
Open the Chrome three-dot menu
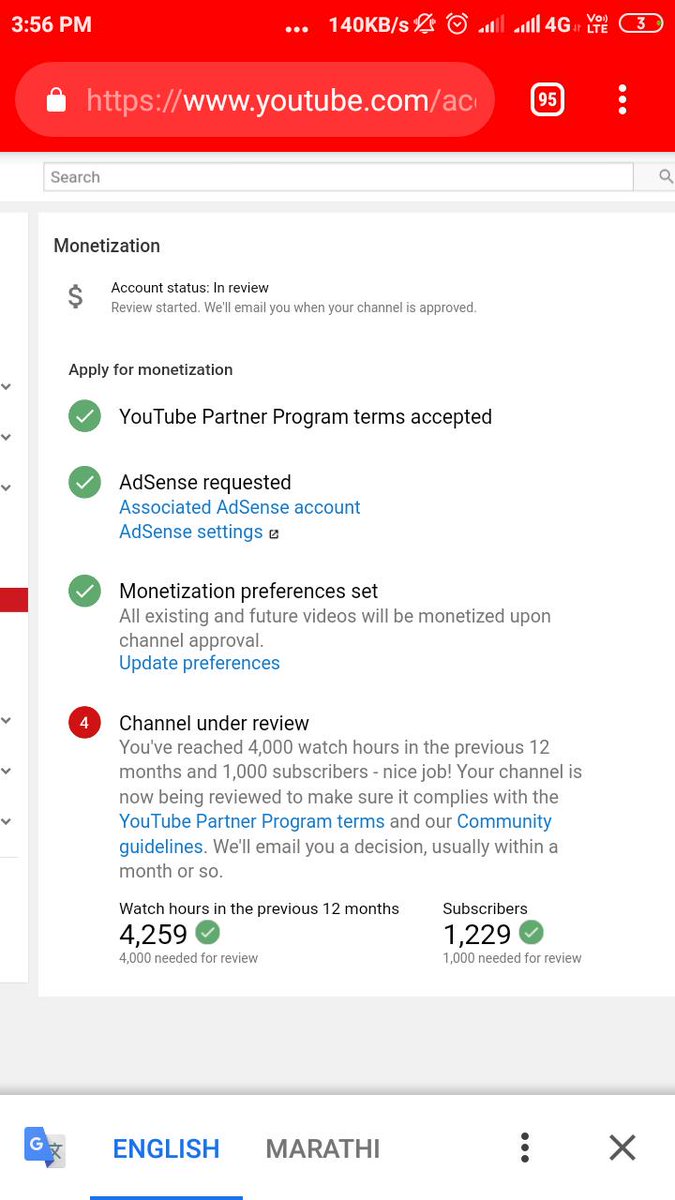[x=622, y=99]
